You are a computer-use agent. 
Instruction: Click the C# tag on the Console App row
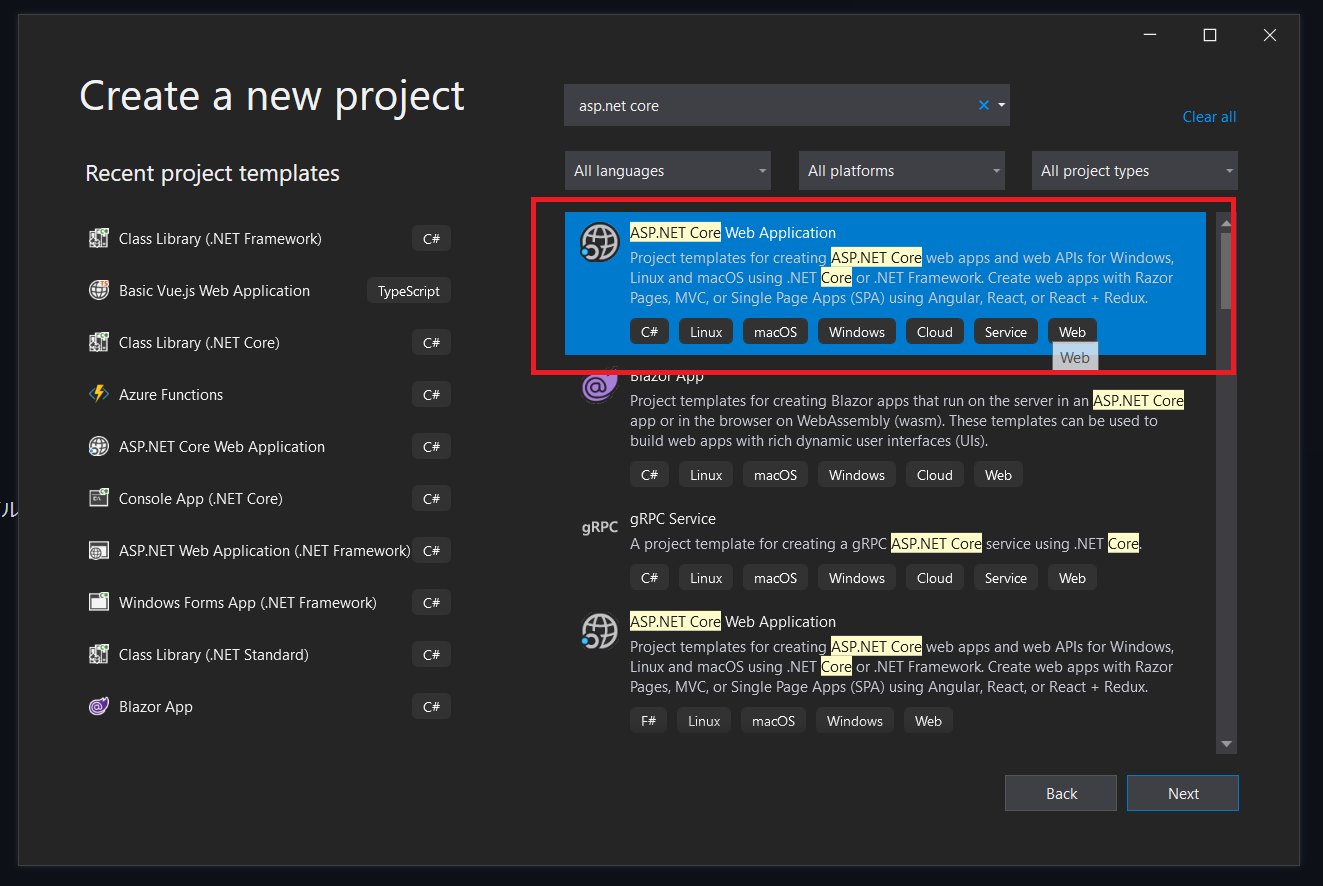pyautogui.click(x=431, y=499)
